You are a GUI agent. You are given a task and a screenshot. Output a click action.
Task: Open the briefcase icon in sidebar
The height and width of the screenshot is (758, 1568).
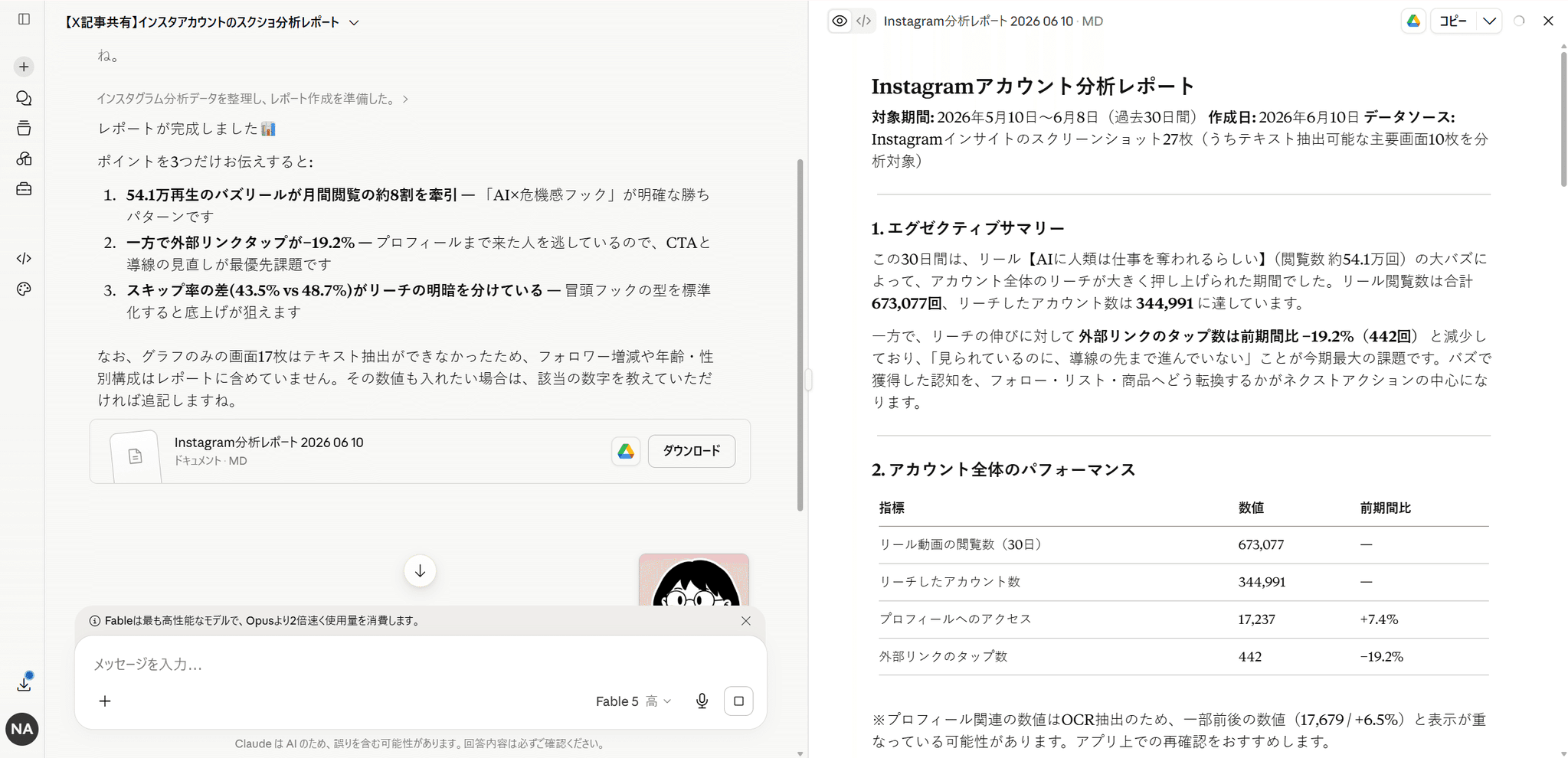[24, 188]
